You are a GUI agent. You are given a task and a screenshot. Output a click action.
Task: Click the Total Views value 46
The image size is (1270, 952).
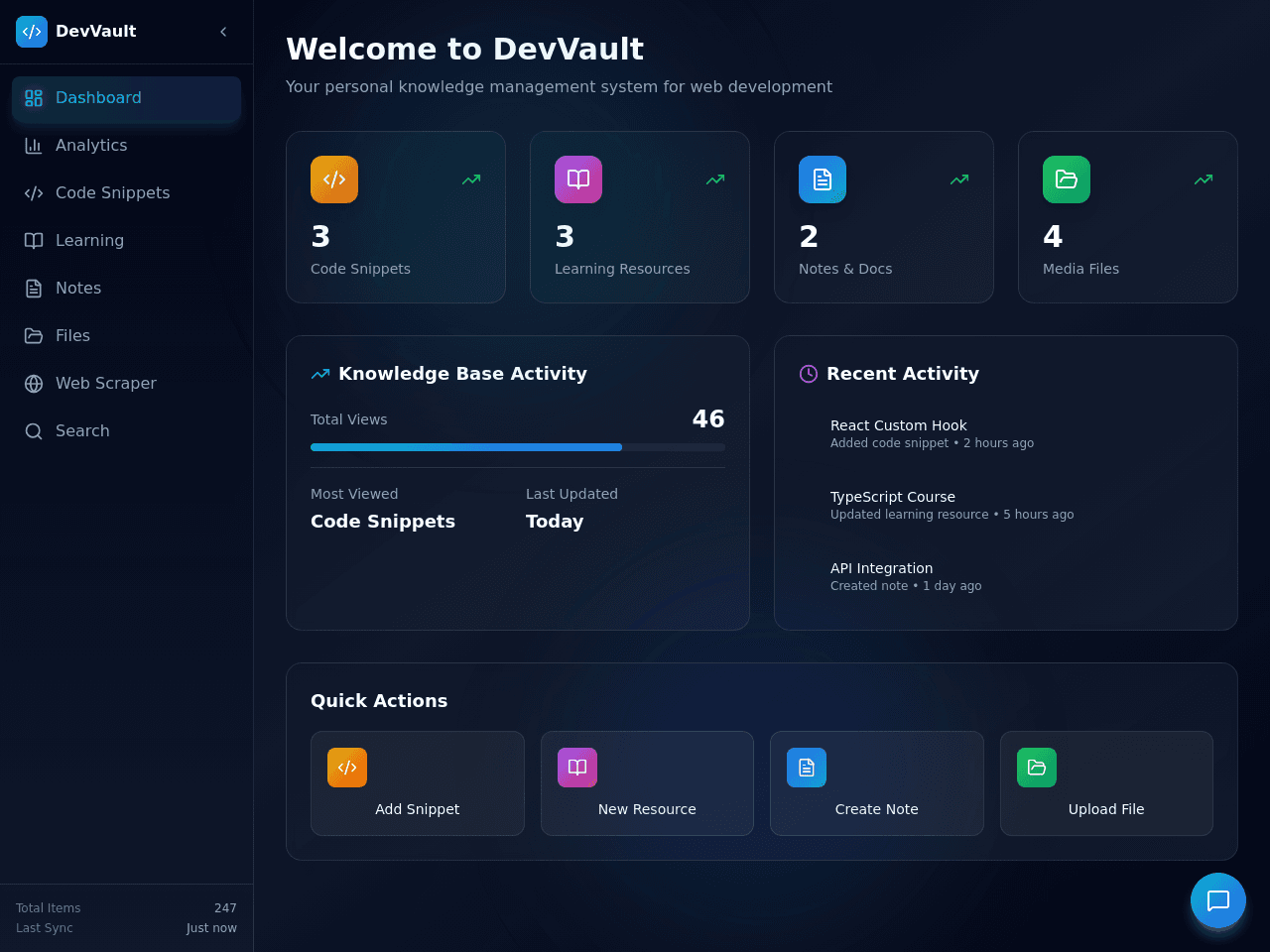(x=708, y=419)
